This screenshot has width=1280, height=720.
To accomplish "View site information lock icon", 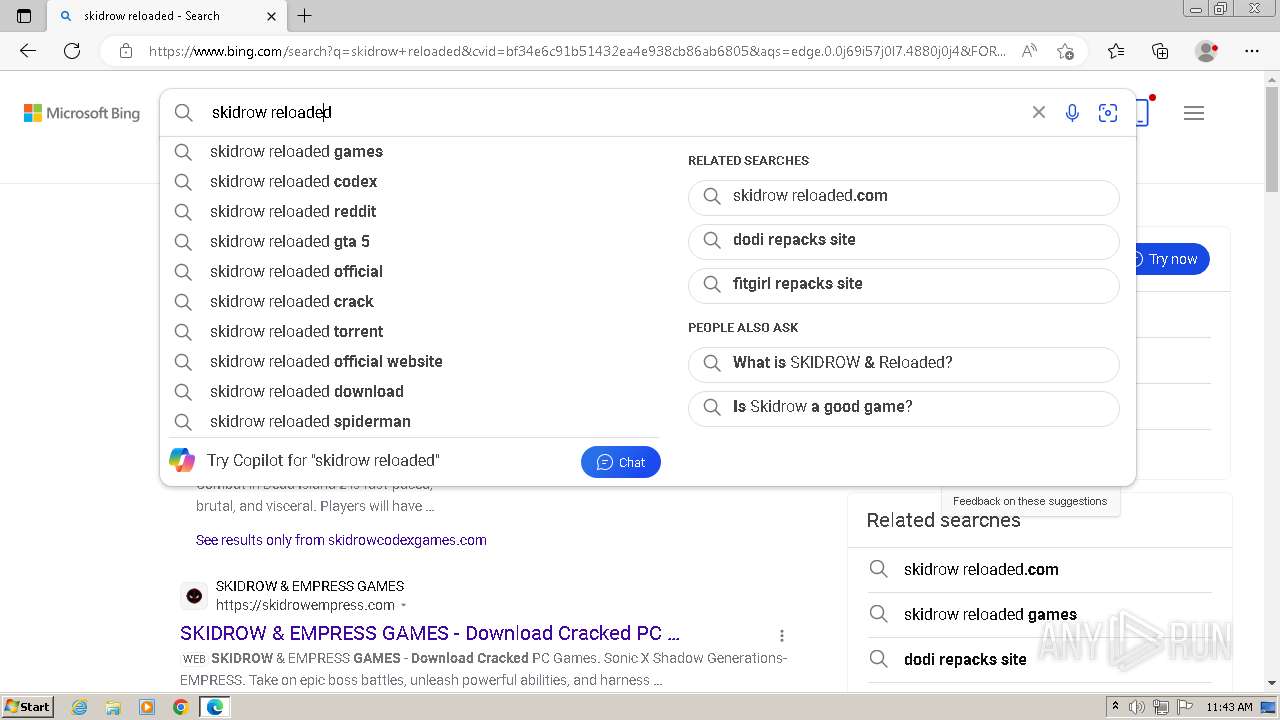I will click(x=125, y=51).
